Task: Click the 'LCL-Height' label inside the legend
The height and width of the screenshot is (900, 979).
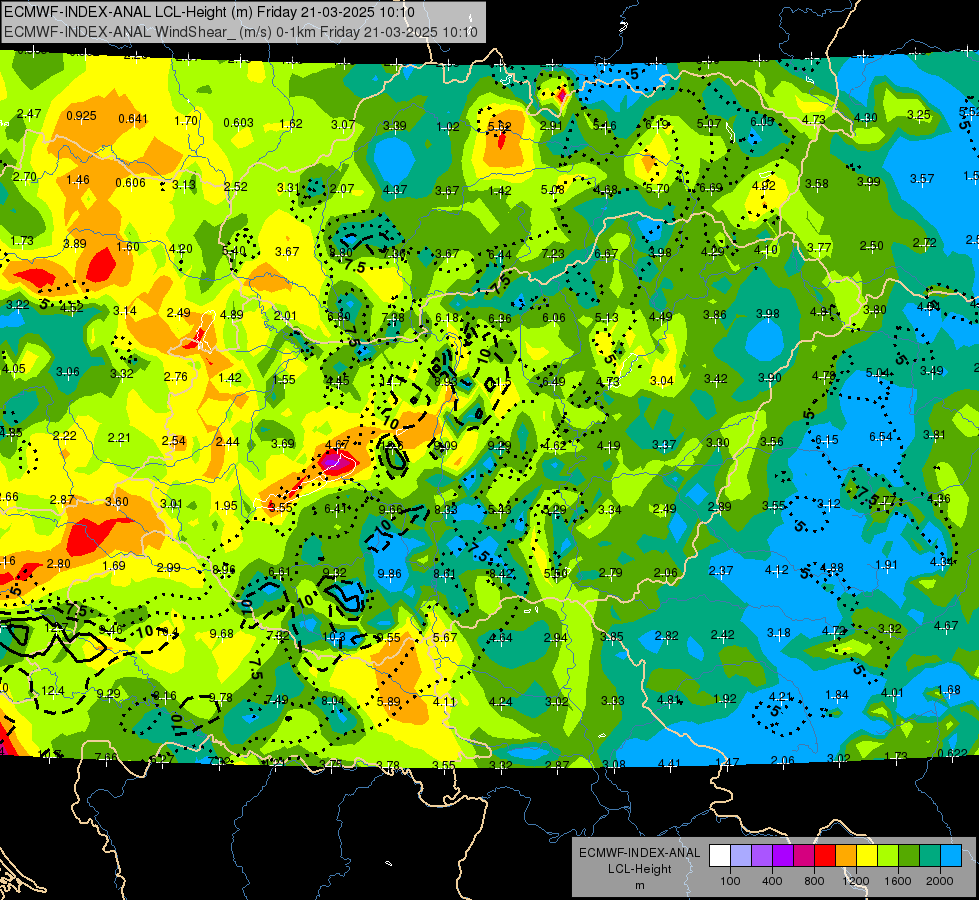Action: (x=639, y=869)
